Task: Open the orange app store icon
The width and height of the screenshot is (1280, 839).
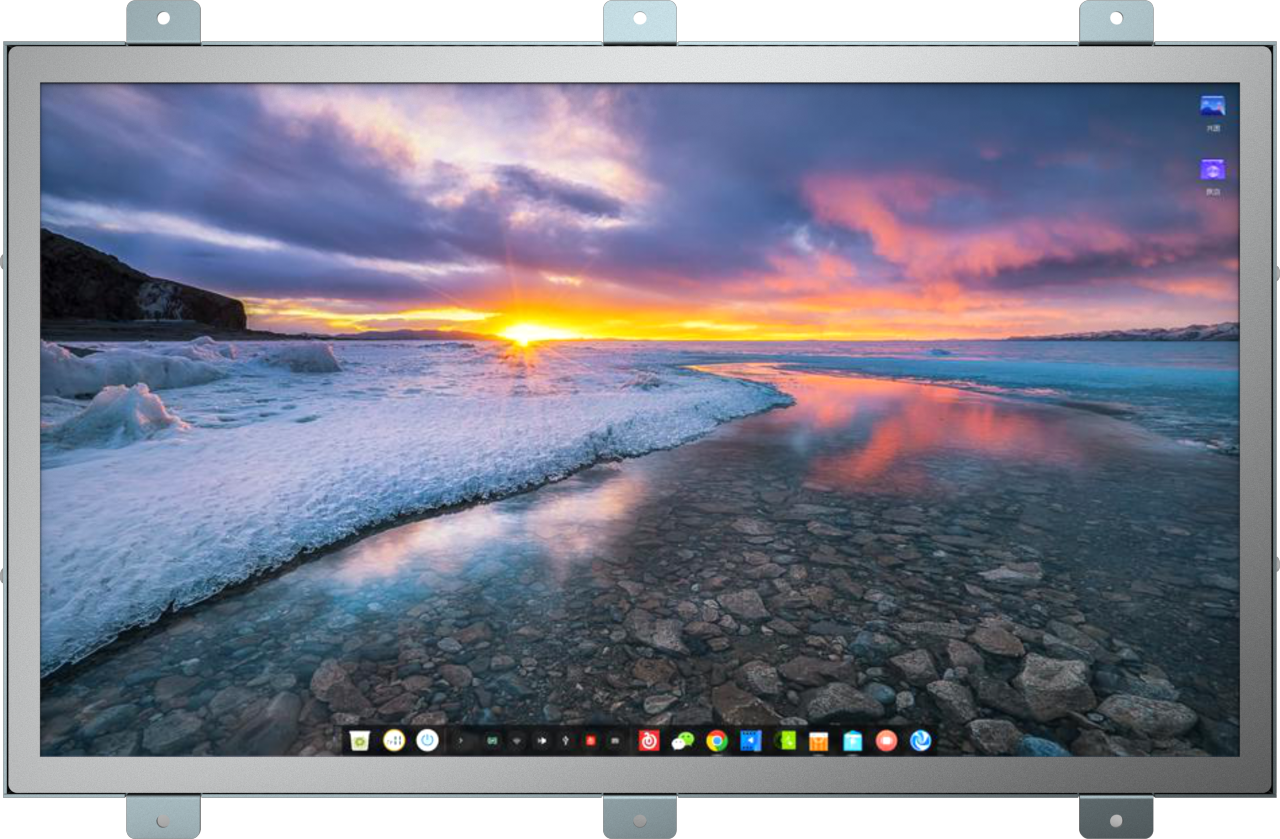Action: tap(818, 740)
